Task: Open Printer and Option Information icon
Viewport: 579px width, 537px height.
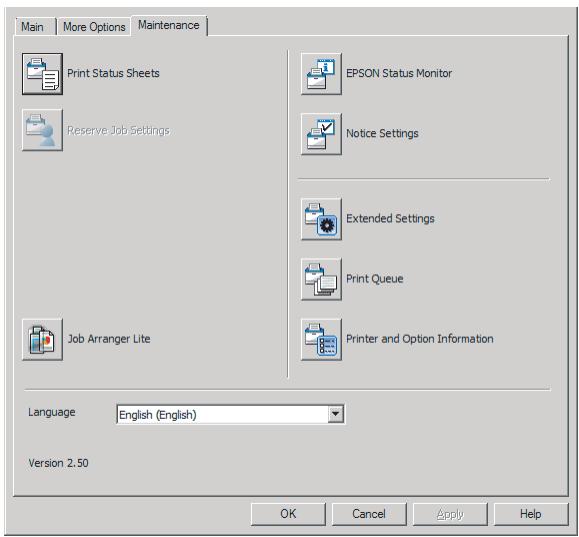Action: [321, 339]
